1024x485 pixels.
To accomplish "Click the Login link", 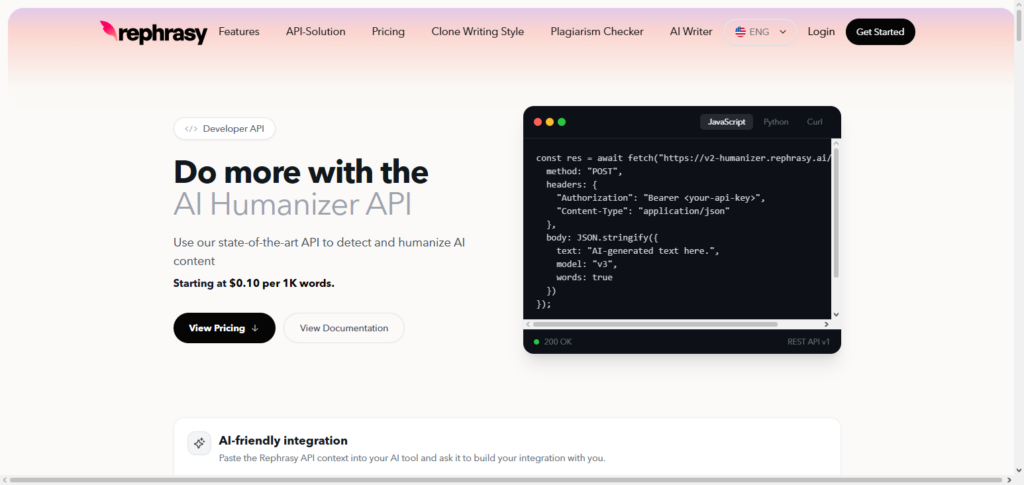I will tap(821, 31).
